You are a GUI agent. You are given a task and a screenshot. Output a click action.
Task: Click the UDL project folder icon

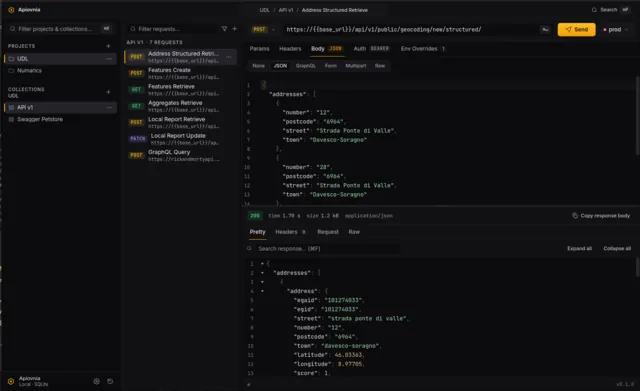click(x=11, y=59)
